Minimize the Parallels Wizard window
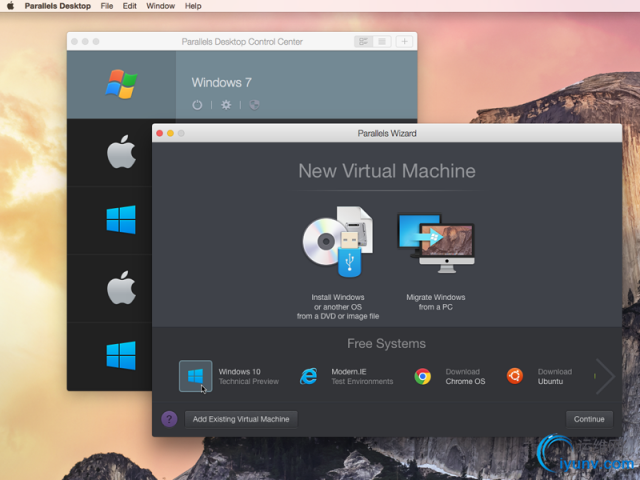Image resolution: width=640 pixels, height=480 pixels. [170, 133]
